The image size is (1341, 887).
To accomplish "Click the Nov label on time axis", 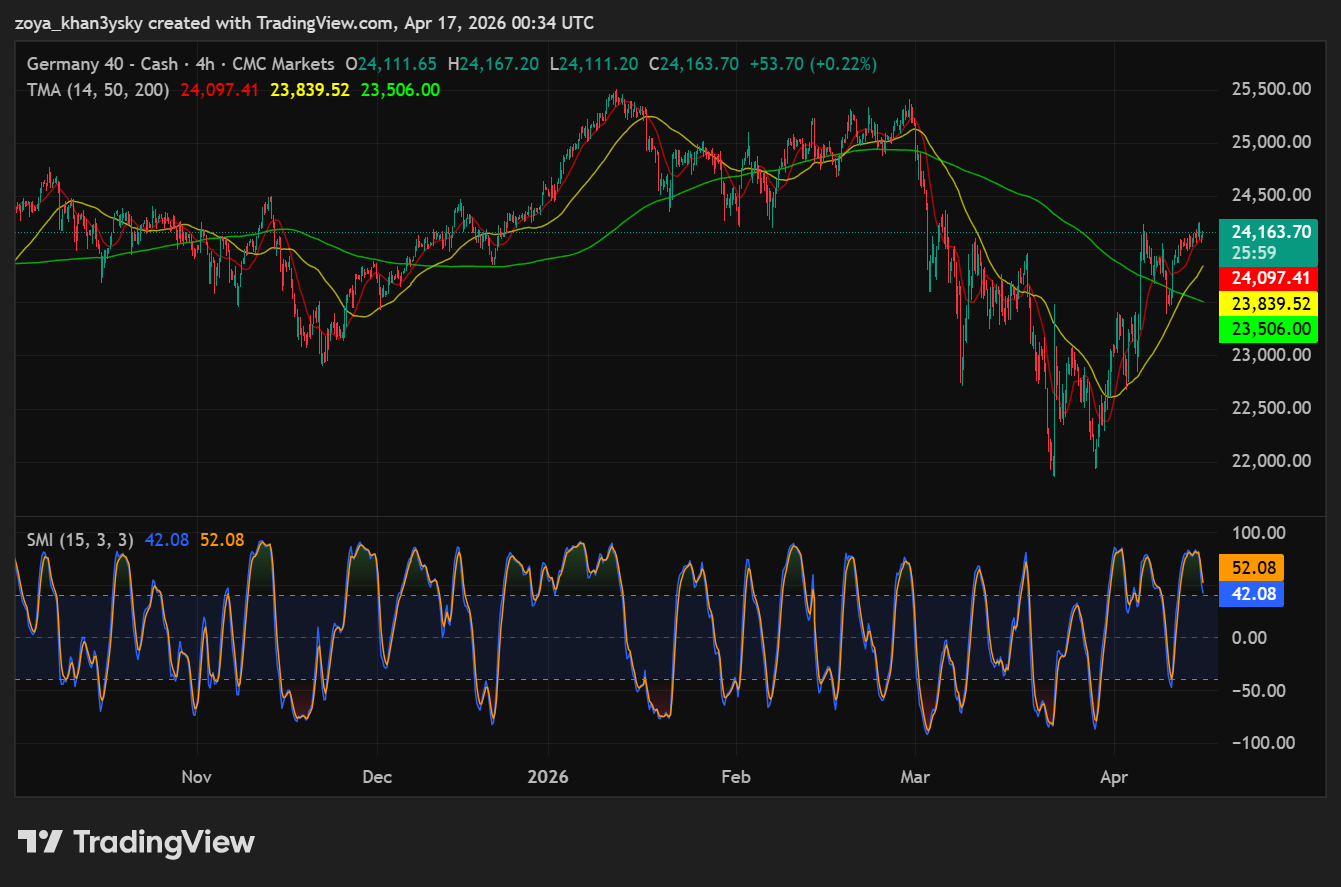I will pos(197,777).
